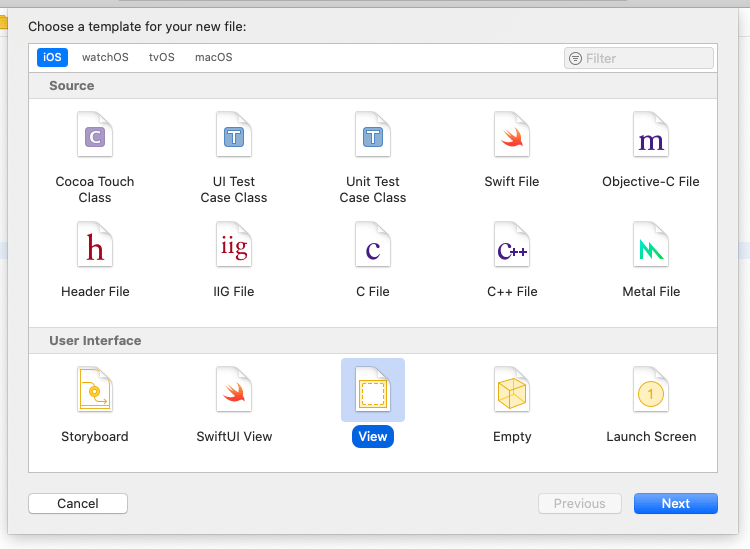Focus the Filter search field

click(645, 58)
